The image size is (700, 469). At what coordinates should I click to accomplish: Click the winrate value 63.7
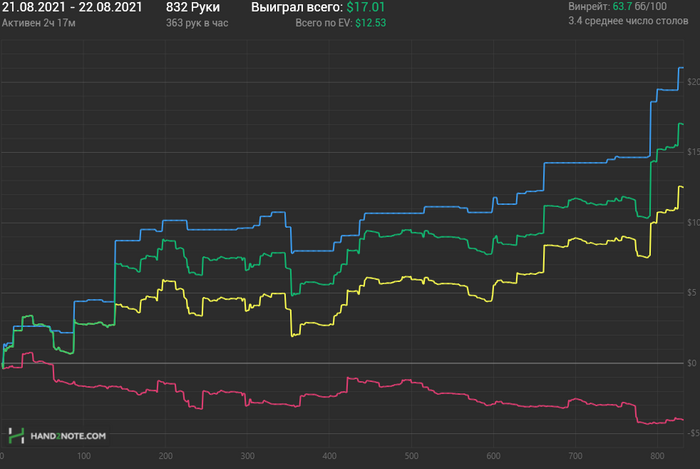(622, 6)
